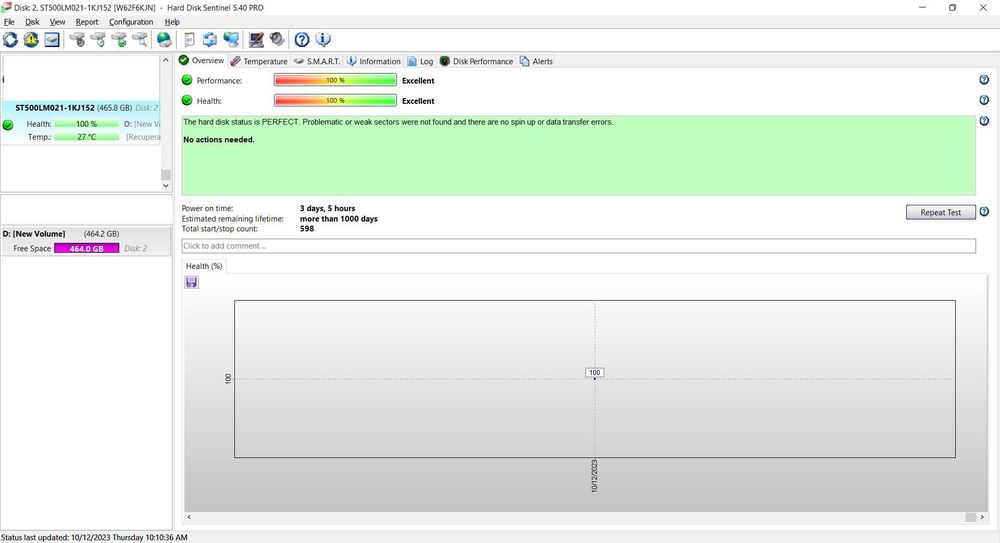Click the green check icon next to Performance label
The width and height of the screenshot is (1000, 543).
click(187, 80)
